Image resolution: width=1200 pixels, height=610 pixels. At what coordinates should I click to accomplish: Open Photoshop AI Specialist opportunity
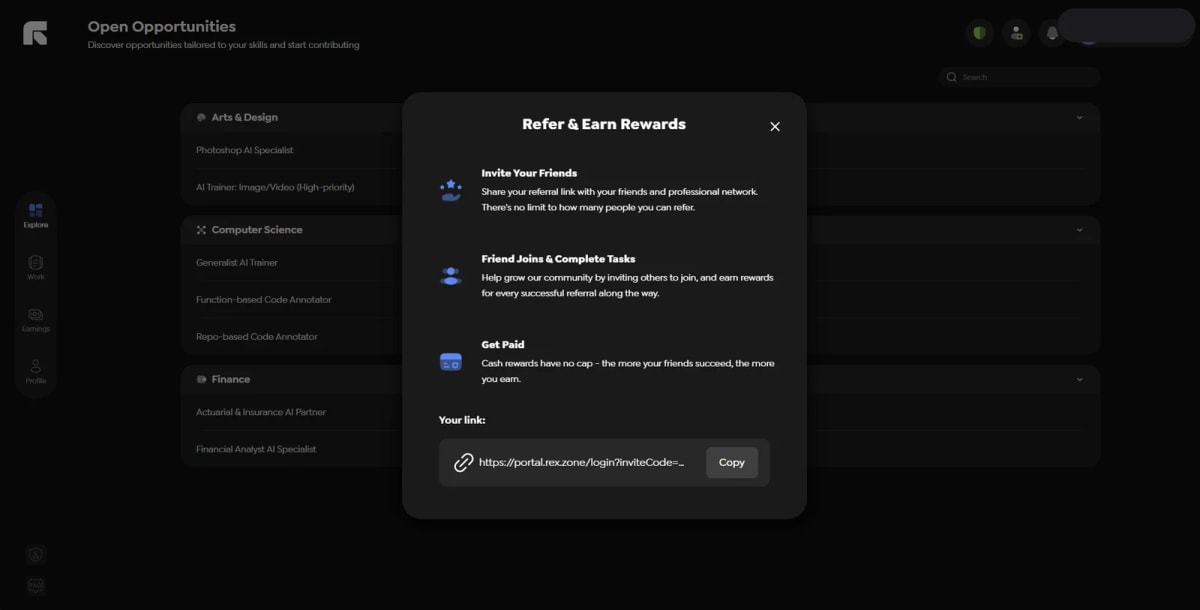245,150
